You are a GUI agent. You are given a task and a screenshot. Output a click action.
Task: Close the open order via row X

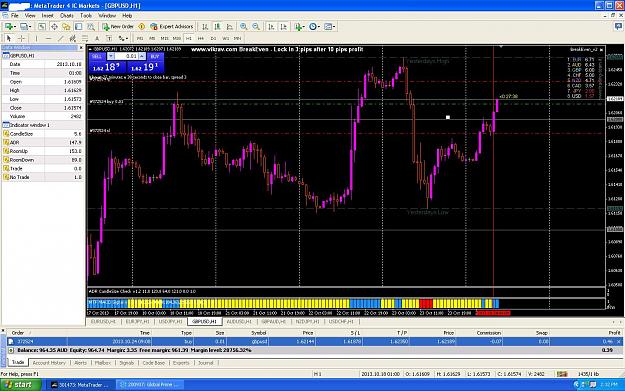(619, 342)
